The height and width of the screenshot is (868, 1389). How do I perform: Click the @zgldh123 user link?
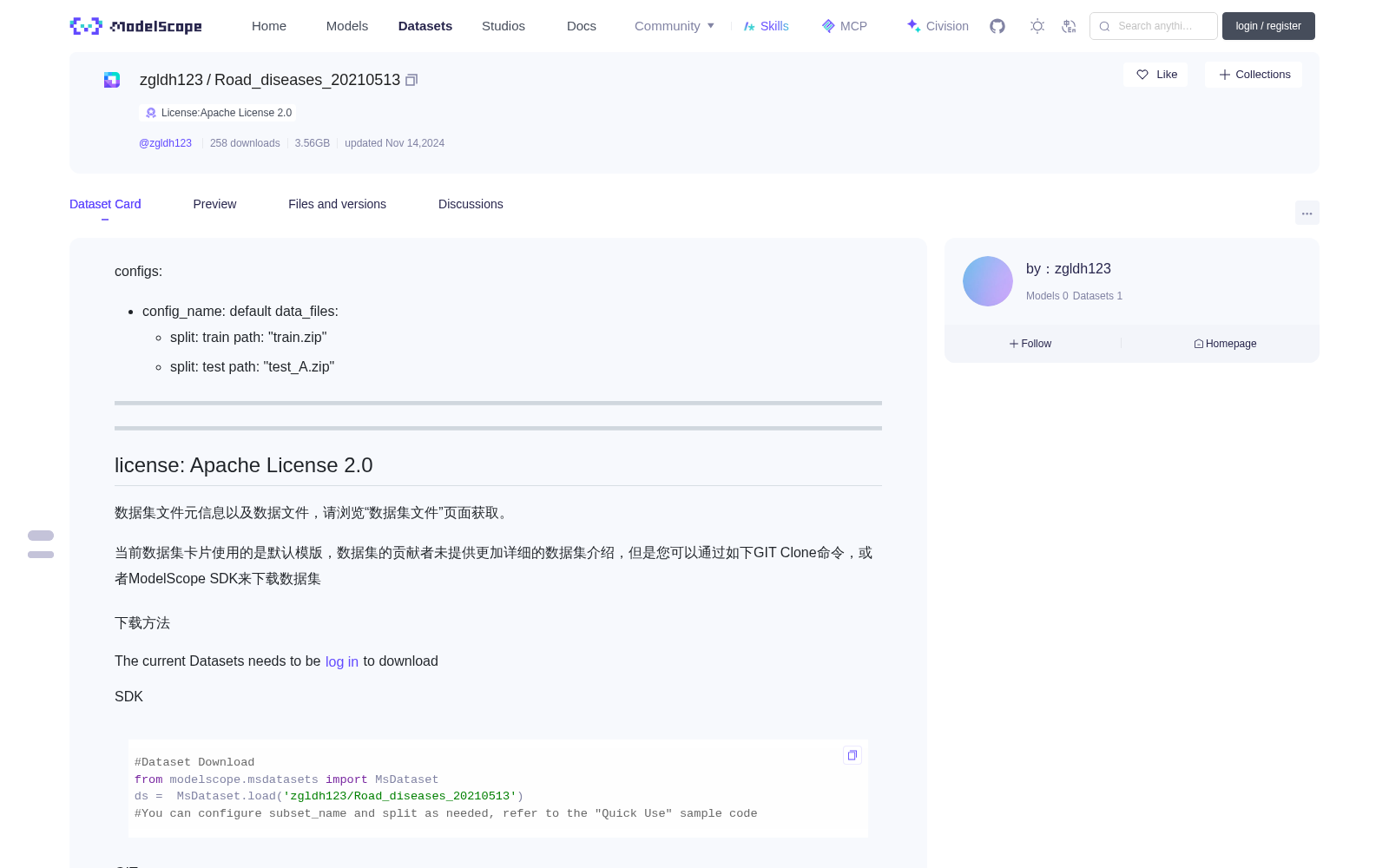coord(165,143)
